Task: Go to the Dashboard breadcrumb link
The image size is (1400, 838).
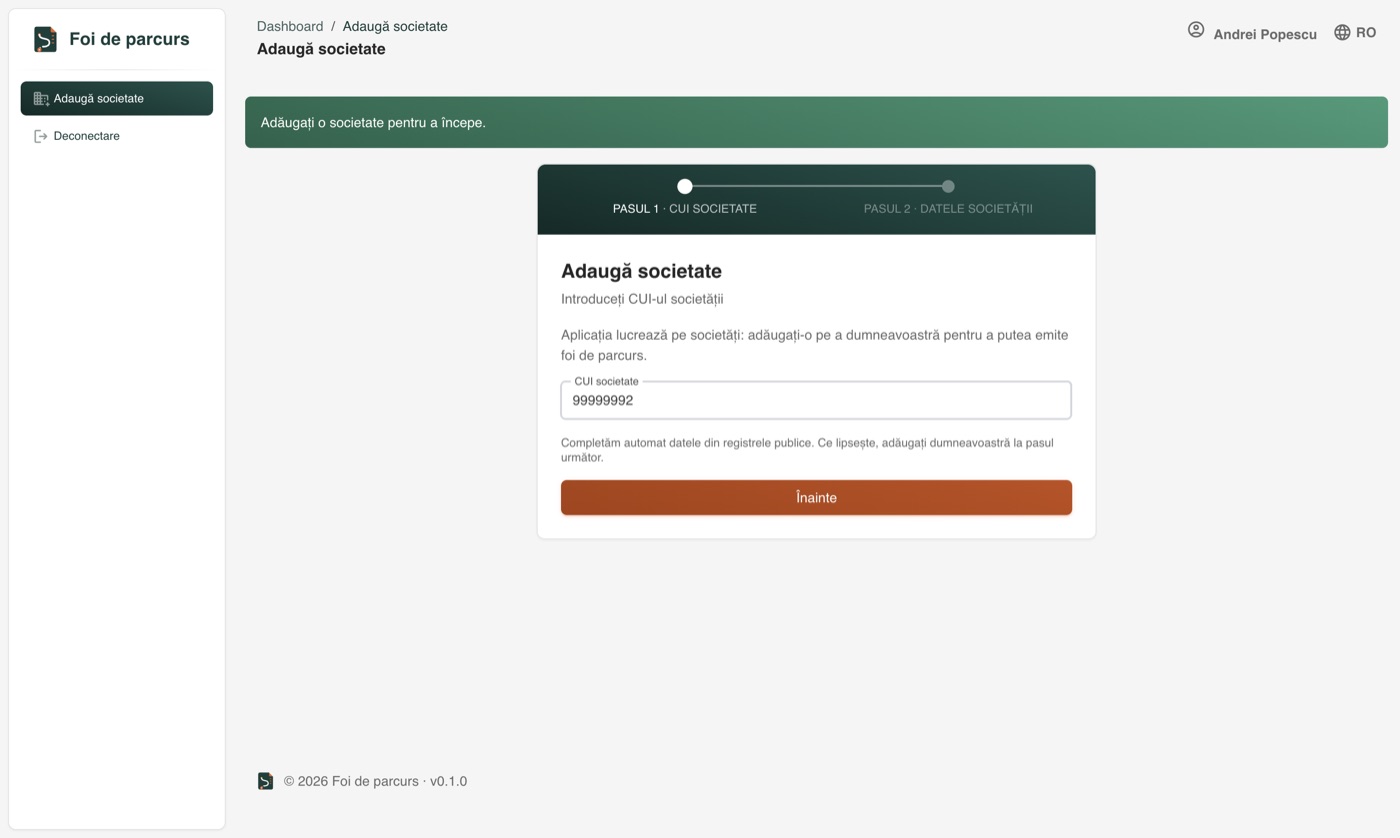Action: (x=290, y=27)
